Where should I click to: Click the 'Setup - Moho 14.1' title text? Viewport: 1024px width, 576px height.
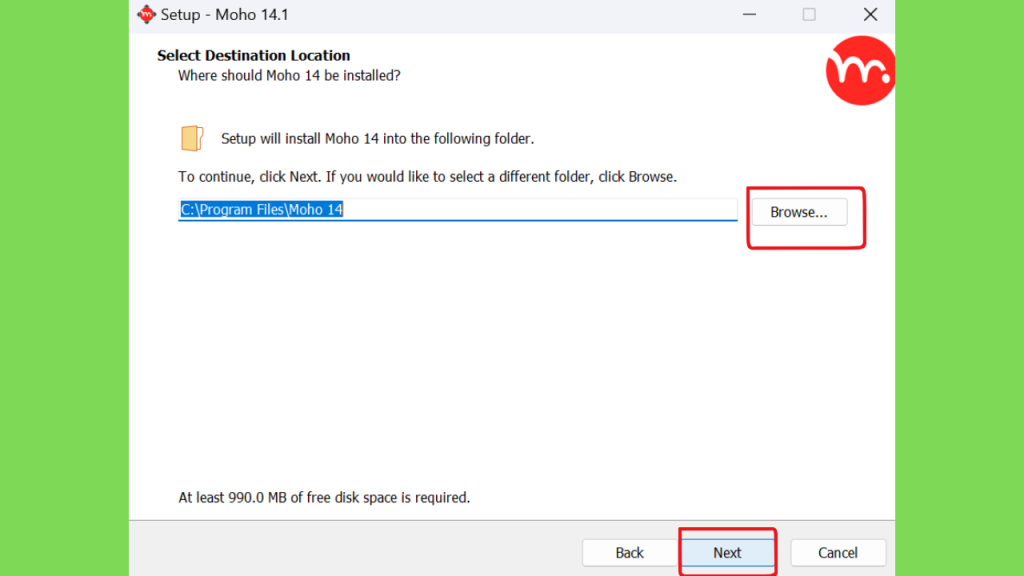(225, 14)
